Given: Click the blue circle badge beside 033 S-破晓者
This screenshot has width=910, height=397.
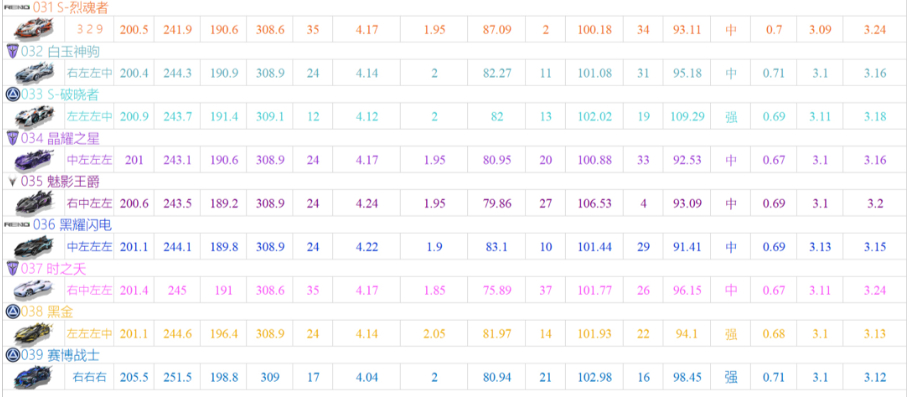Looking at the screenshot, I should click(12, 94).
